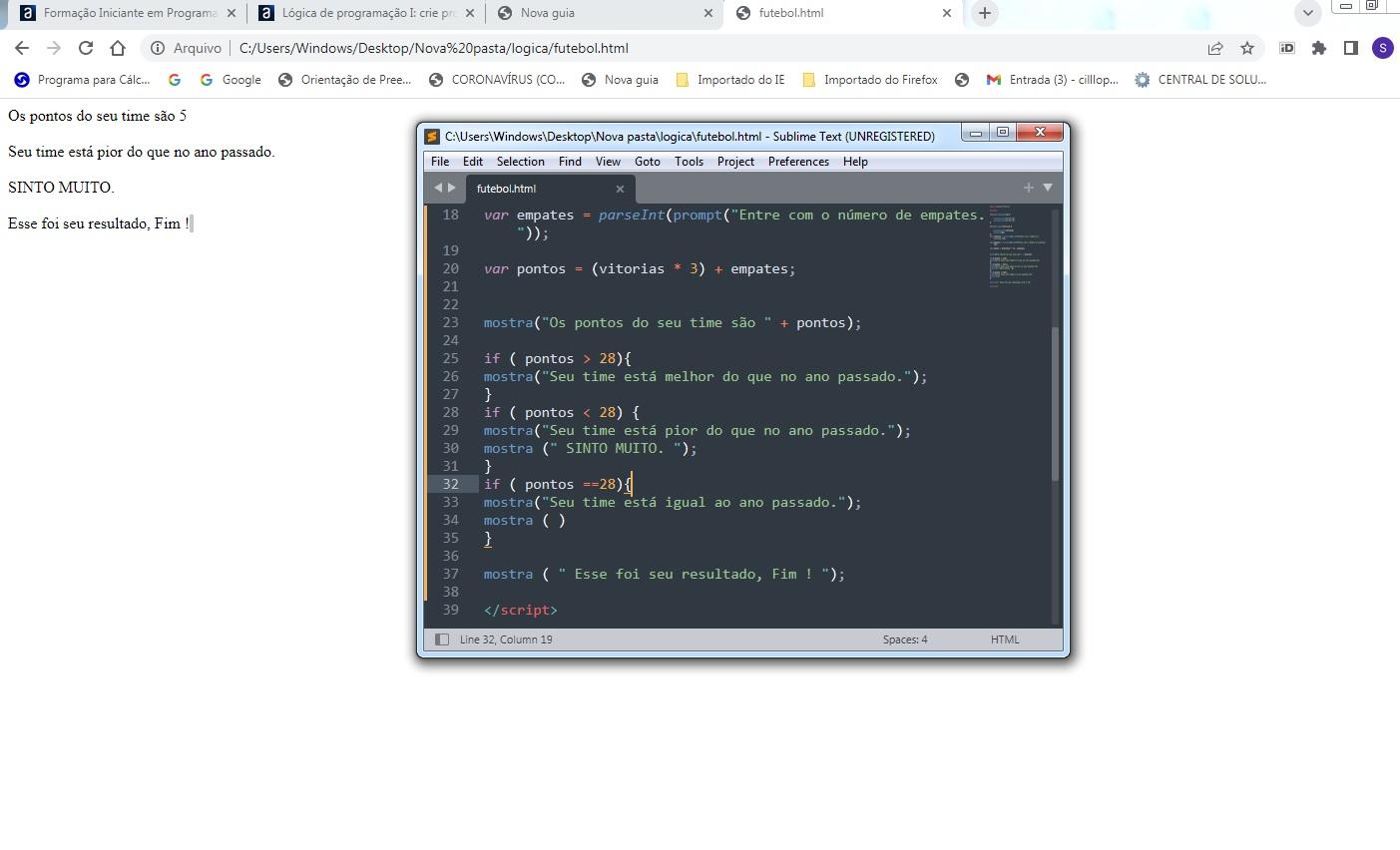Open Sublime tab list dropdown arrow
Screen dimensions: 1400x850
coord(1048,187)
